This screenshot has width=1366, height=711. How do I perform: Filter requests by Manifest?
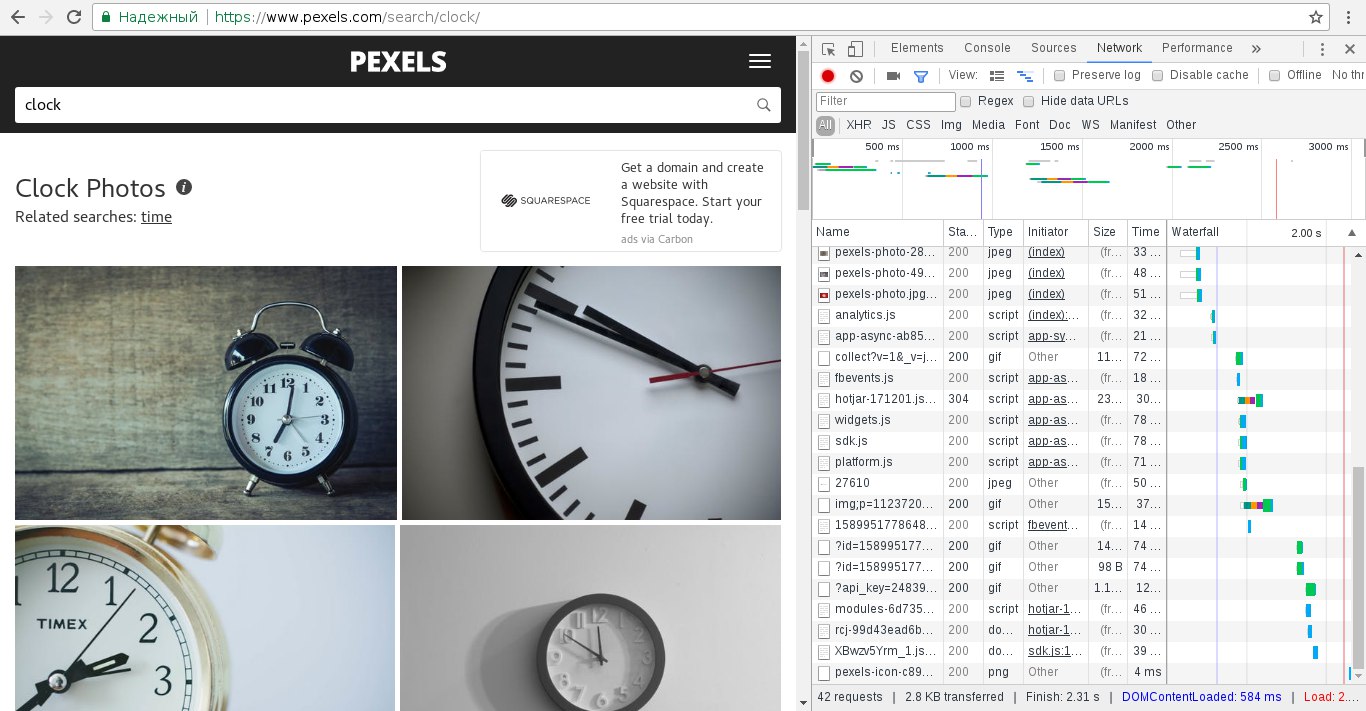tap(1133, 125)
